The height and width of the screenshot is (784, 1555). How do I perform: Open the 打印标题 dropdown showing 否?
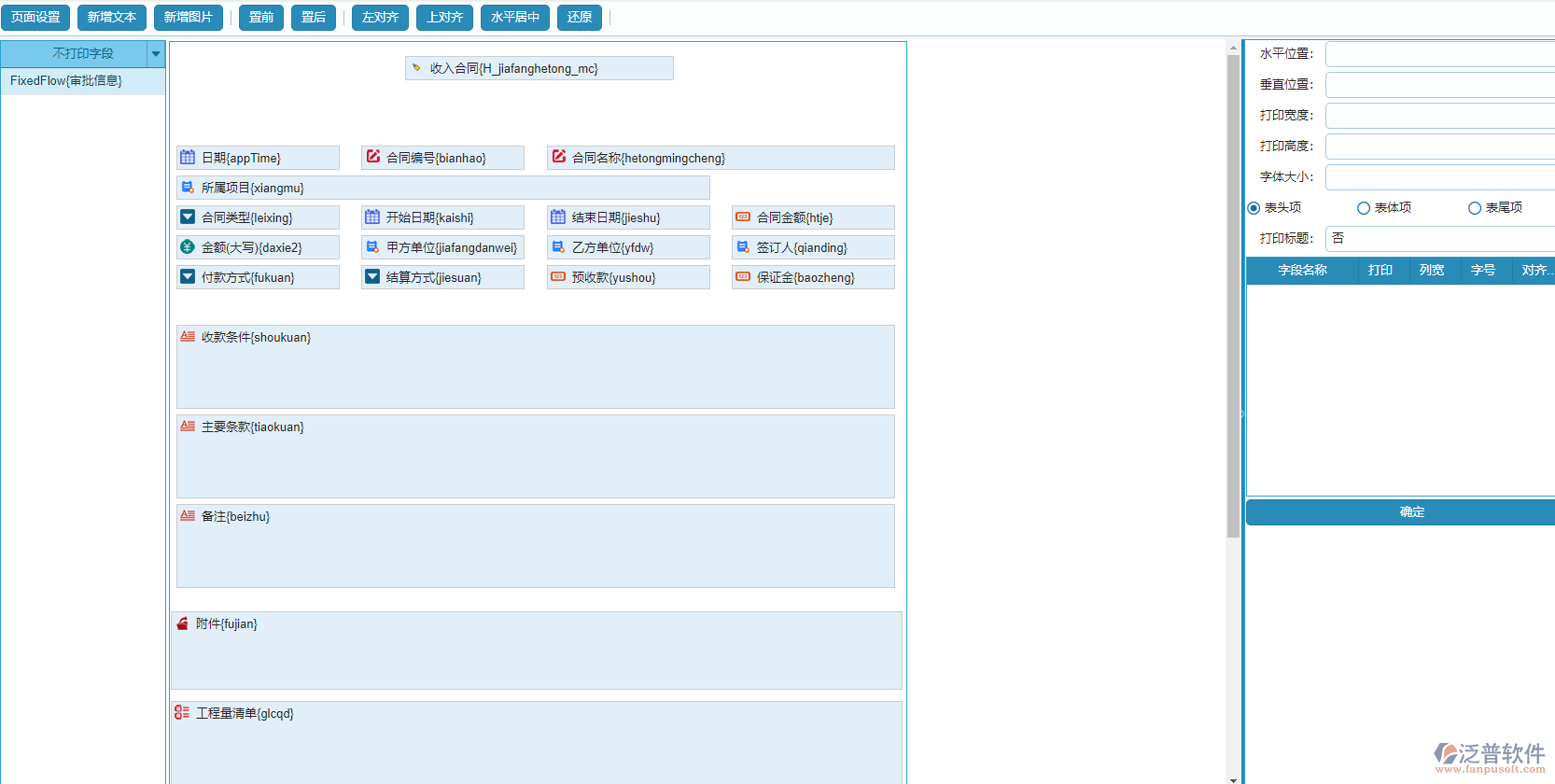(1439, 239)
